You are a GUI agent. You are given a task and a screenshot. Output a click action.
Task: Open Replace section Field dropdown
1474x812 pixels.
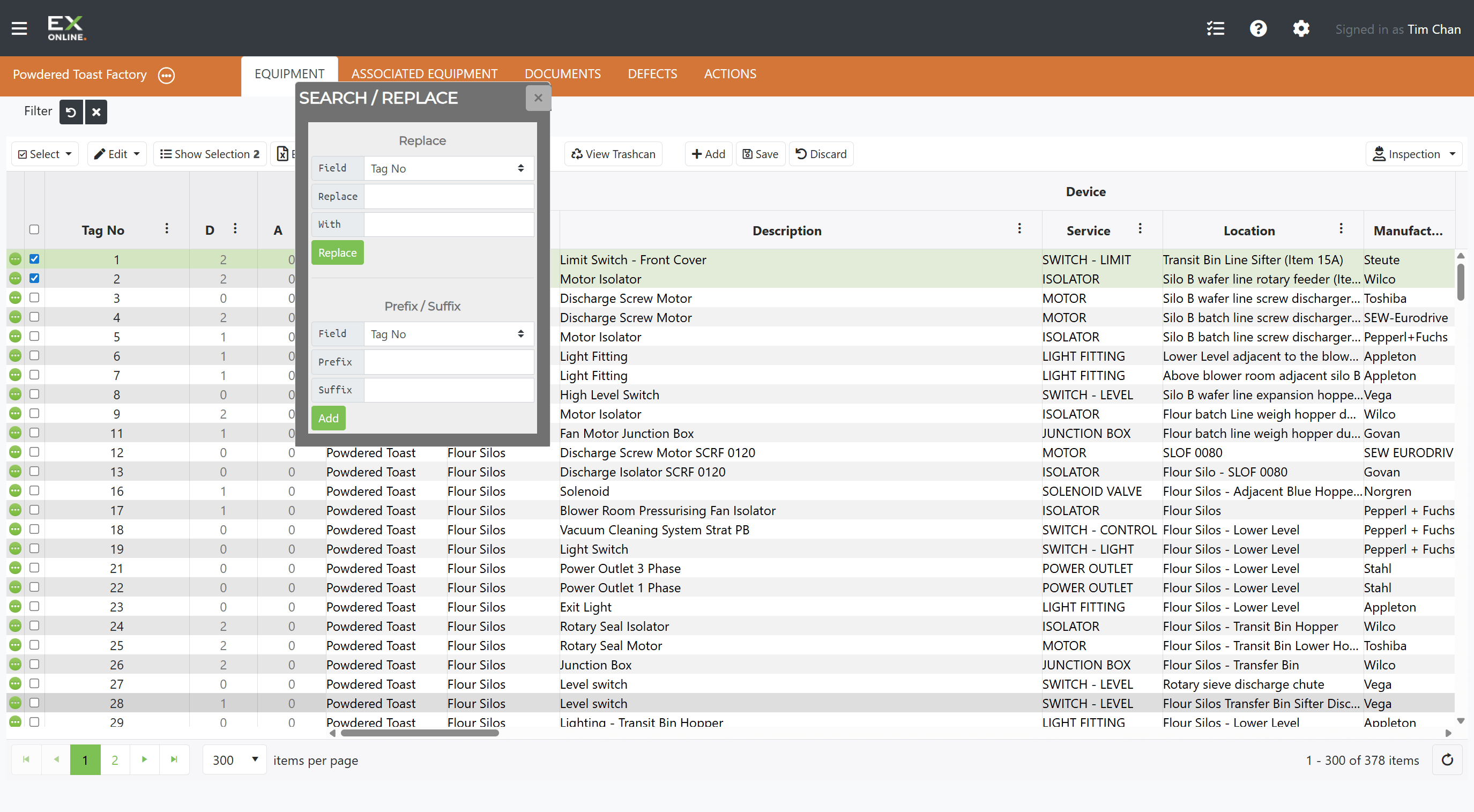click(449, 168)
